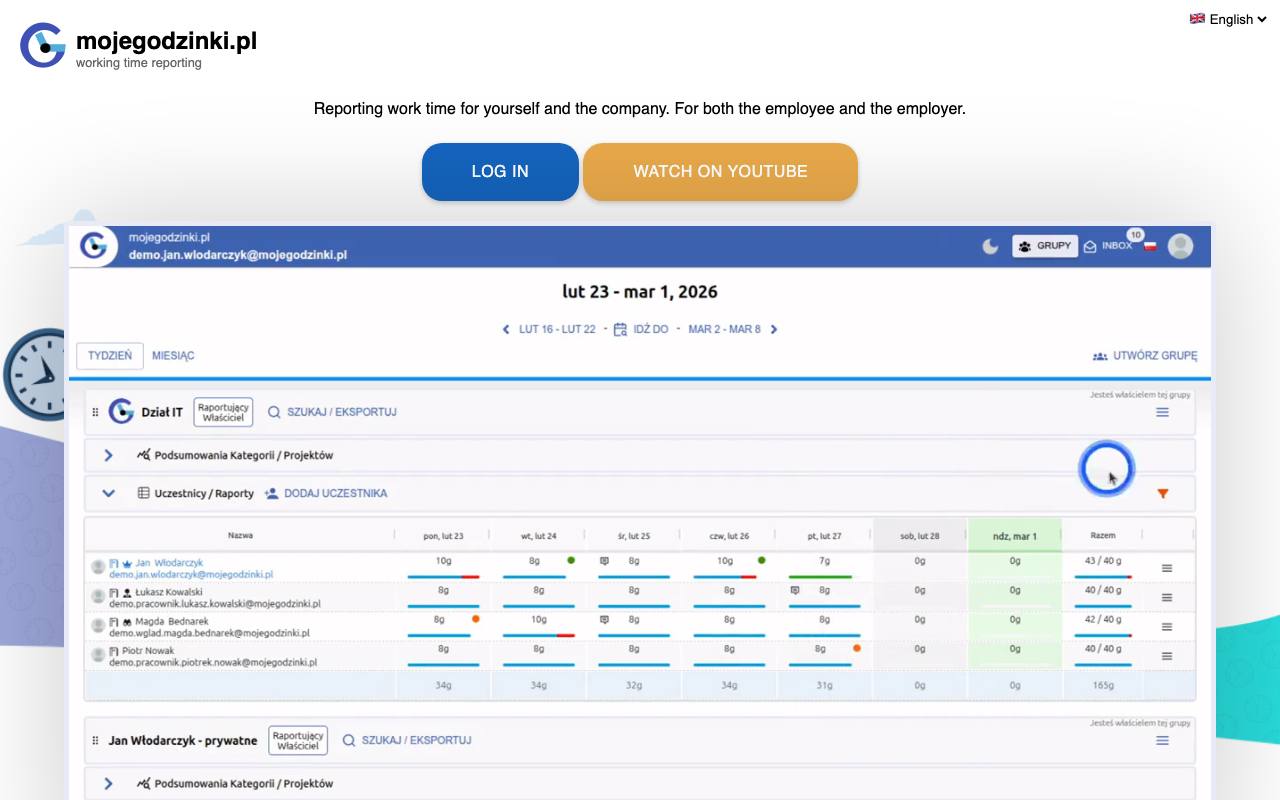Collapse the Uczestnicy / Raporty section
The width and height of the screenshot is (1280, 800).
tap(109, 493)
